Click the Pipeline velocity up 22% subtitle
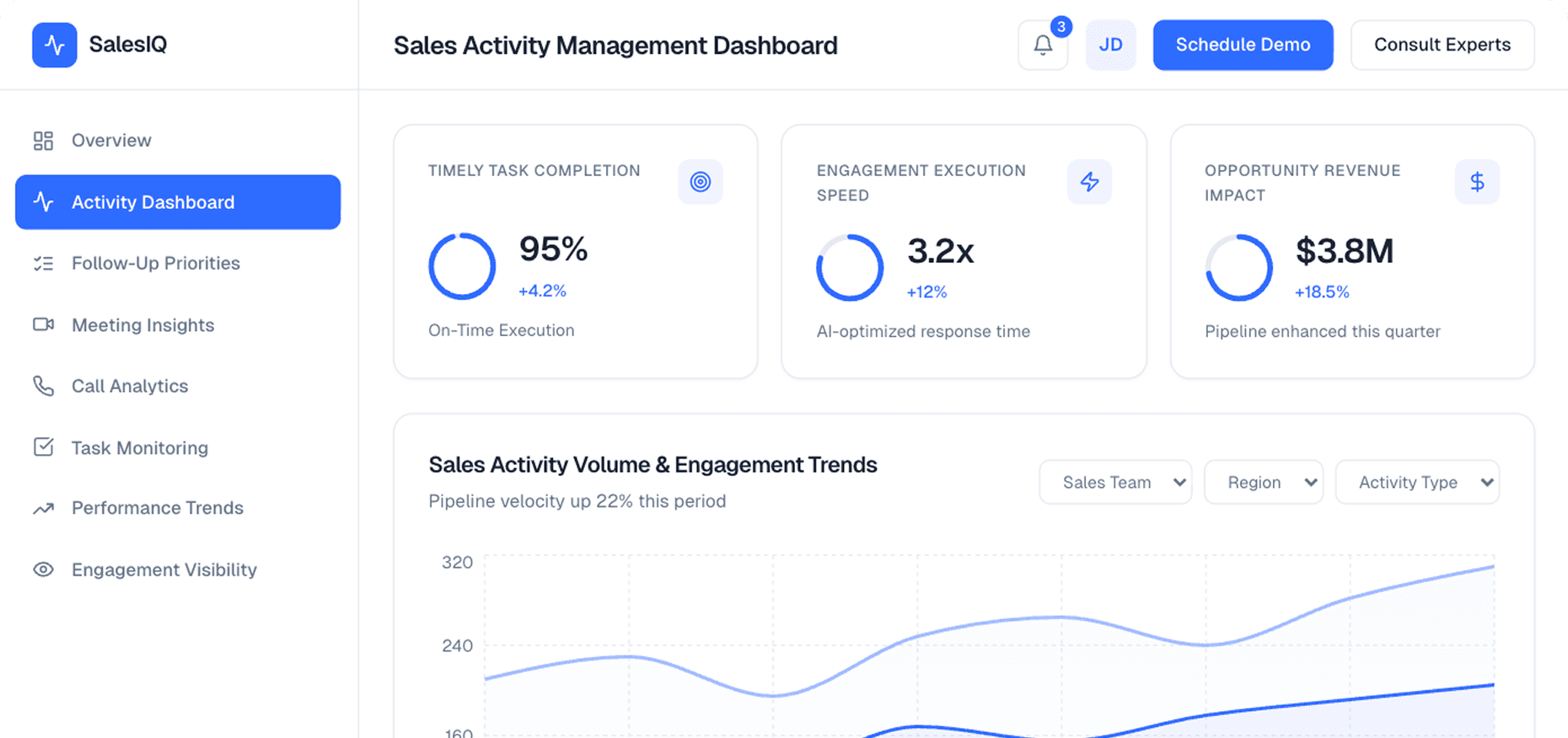Image resolution: width=1568 pixels, height=738 pixels. (x=577, y=501)
